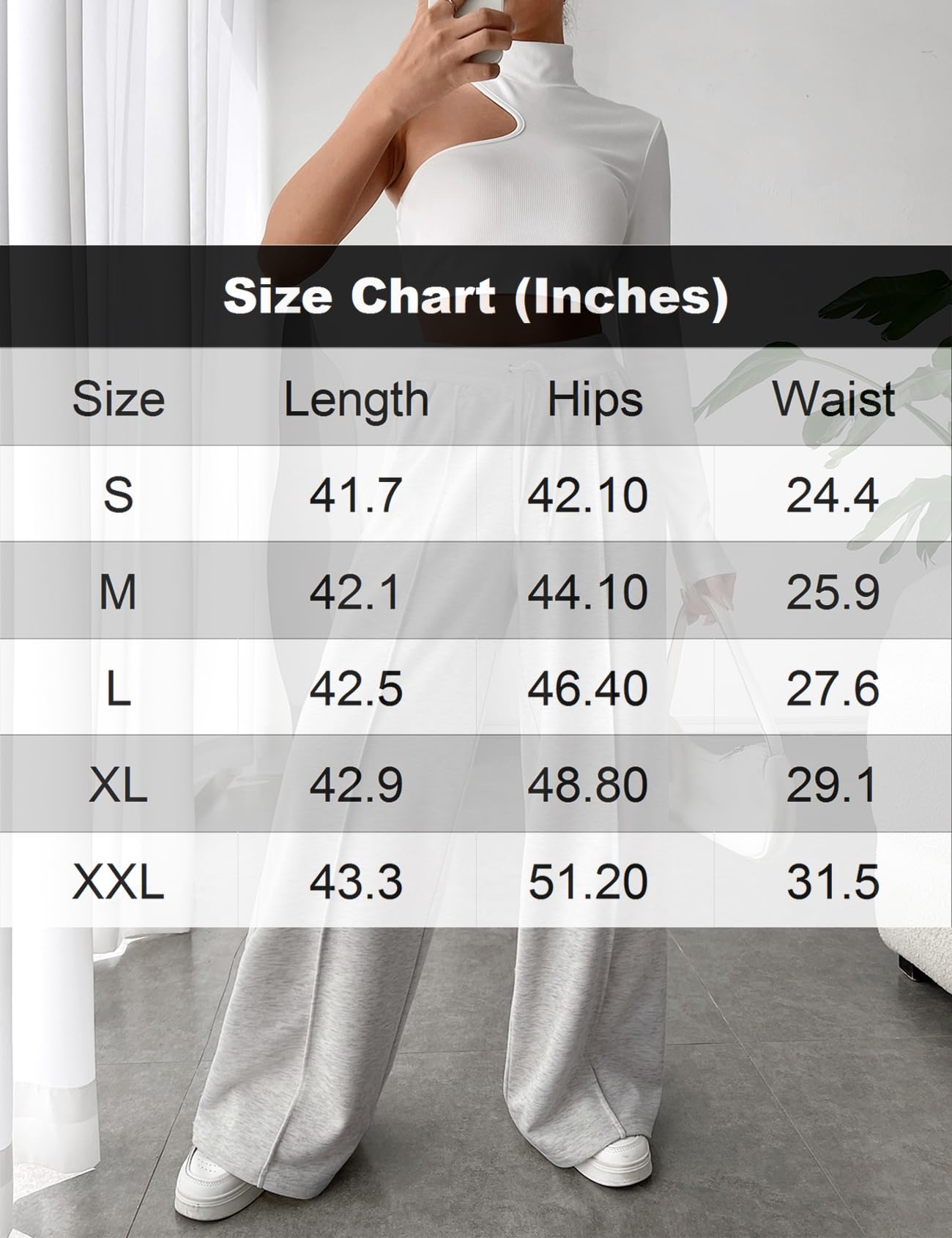Screen dimensions: 952x1238
Task: Select the S size row label
Action: click(118, 495)
